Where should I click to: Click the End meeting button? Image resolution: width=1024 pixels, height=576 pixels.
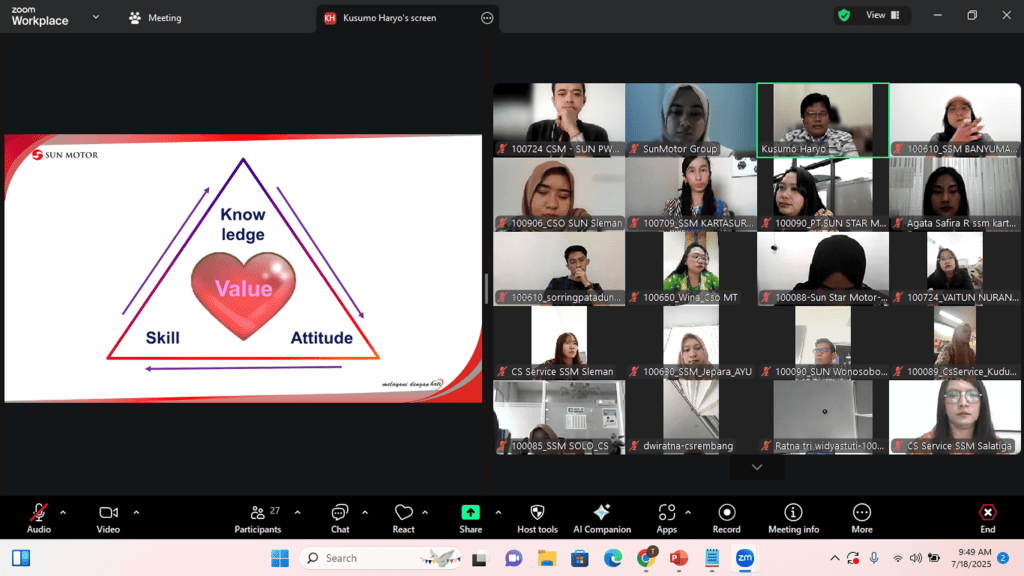987,516
